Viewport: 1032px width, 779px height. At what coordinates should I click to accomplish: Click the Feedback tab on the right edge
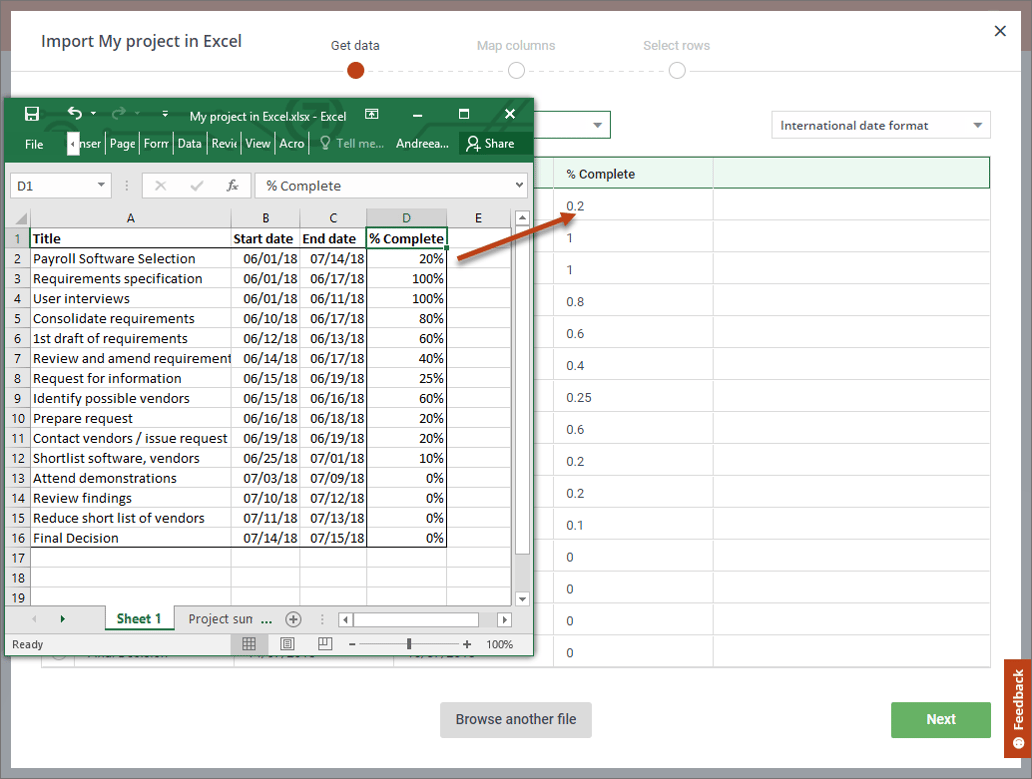click(1017, 709)
